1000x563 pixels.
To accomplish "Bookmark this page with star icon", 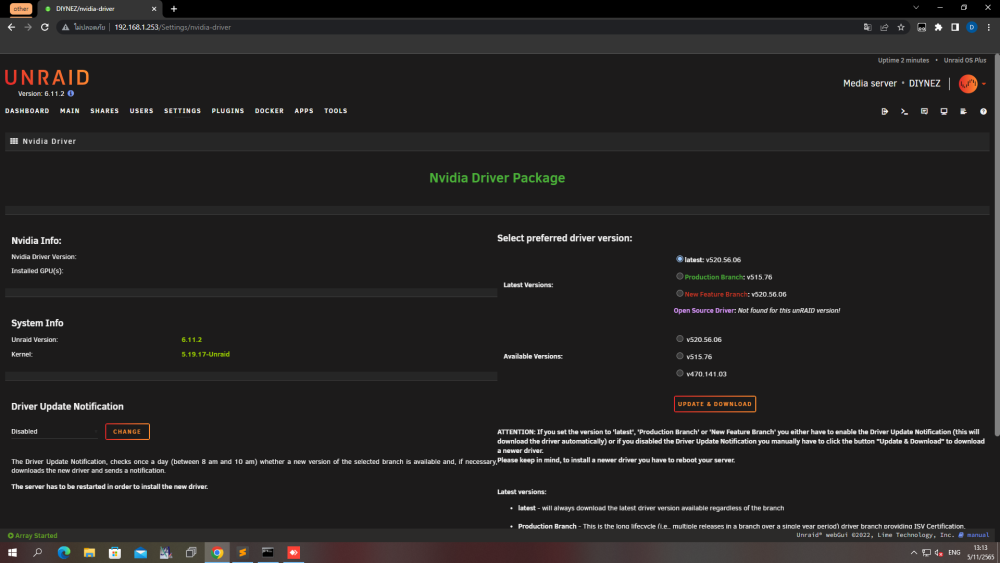I will tap(901, 27).
